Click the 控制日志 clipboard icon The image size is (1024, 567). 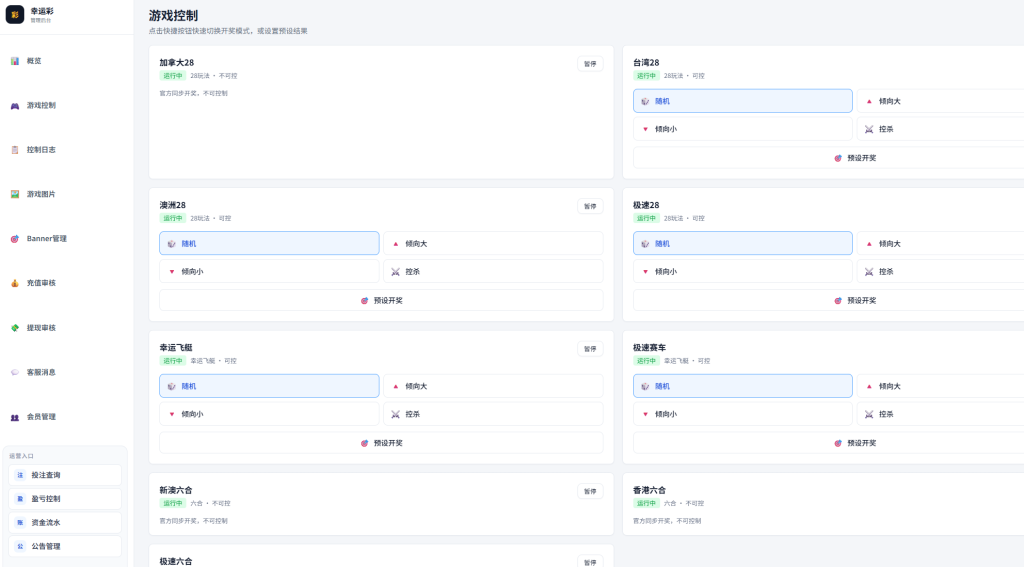point(14,150)
